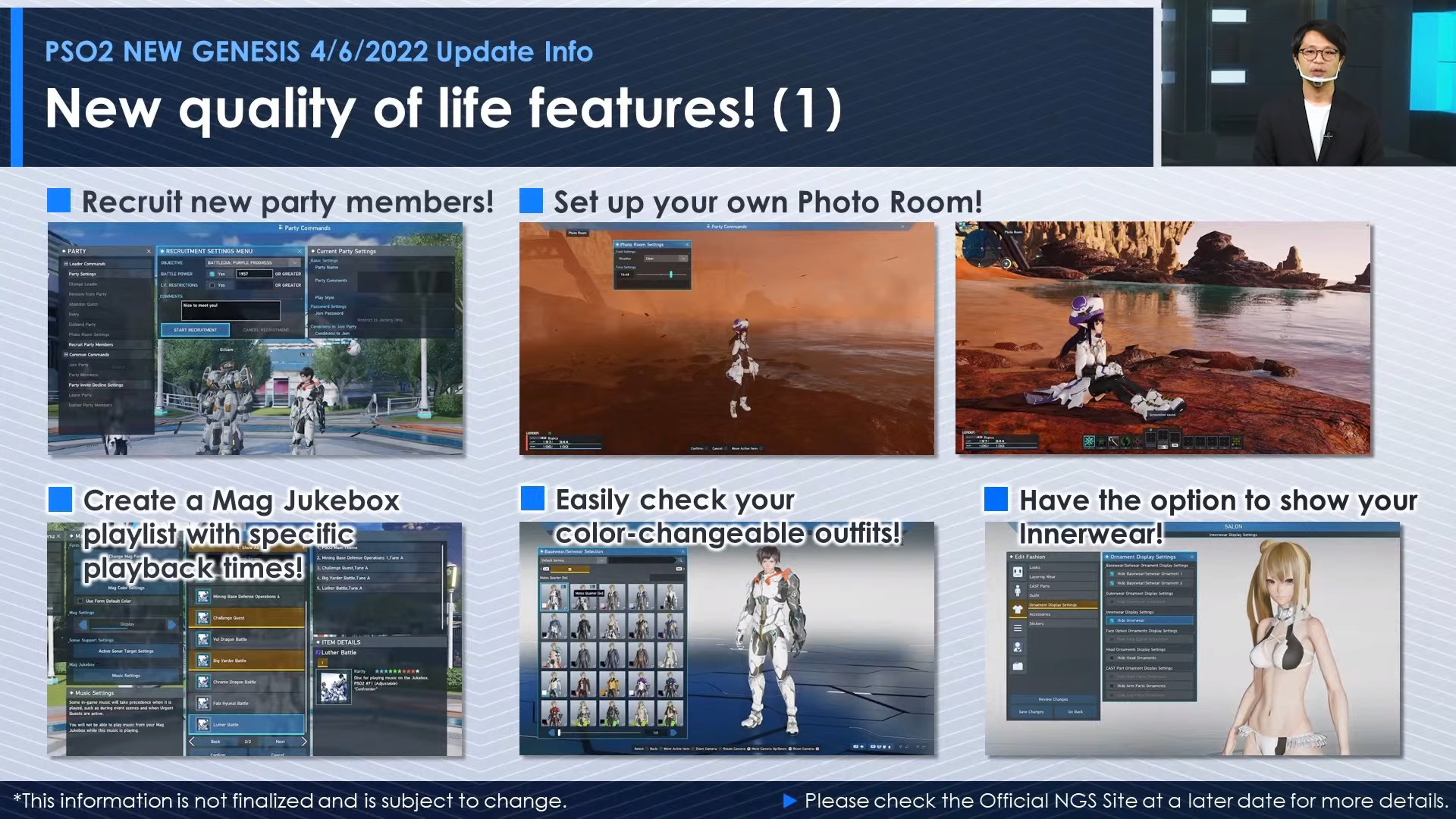This screenshot has height=819, width=1456.
Task: Collapse the Leader Commands section
Action: [x=66, y=264]
